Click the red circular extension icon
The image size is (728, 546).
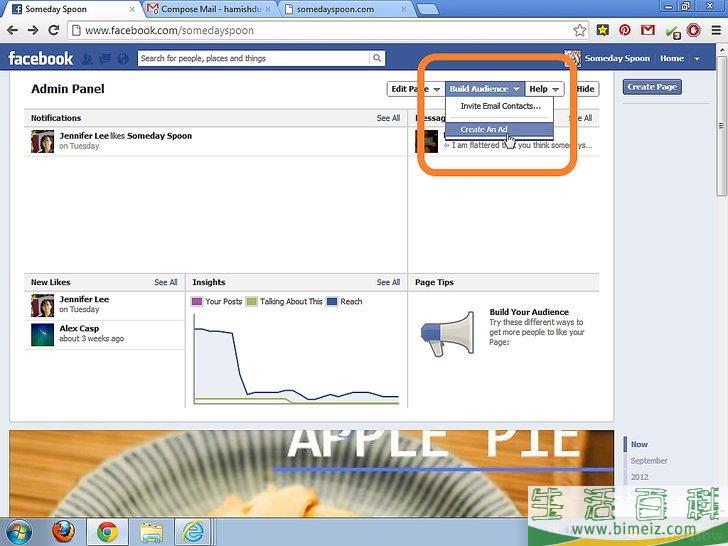pos(693,30)
